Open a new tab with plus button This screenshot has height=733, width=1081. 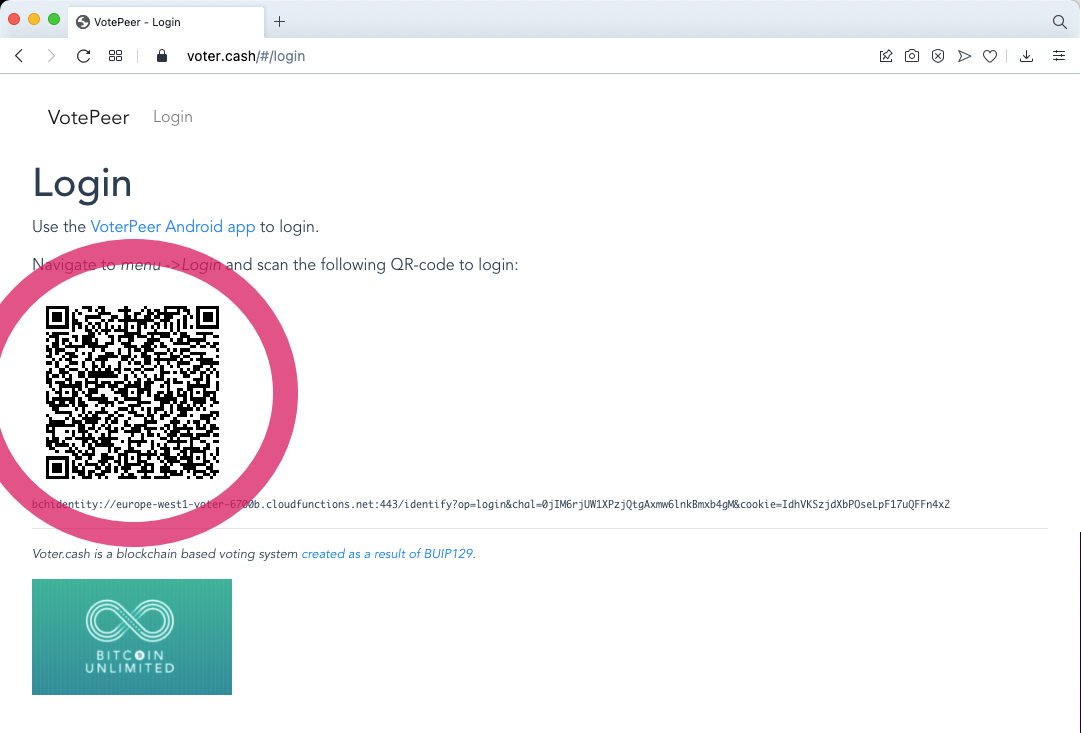pyautogui.click(x=279, y=22)
